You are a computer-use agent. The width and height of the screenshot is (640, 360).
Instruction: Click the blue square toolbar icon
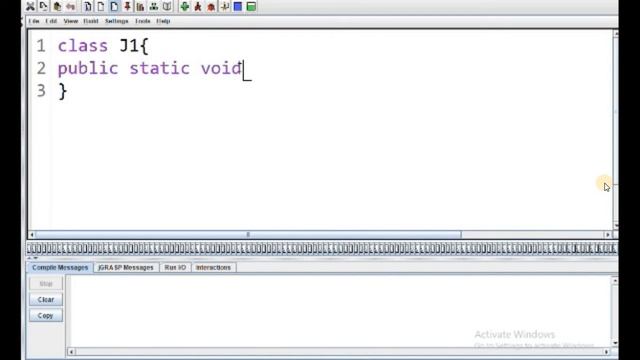pyautogui.click(x=238, y=6)
